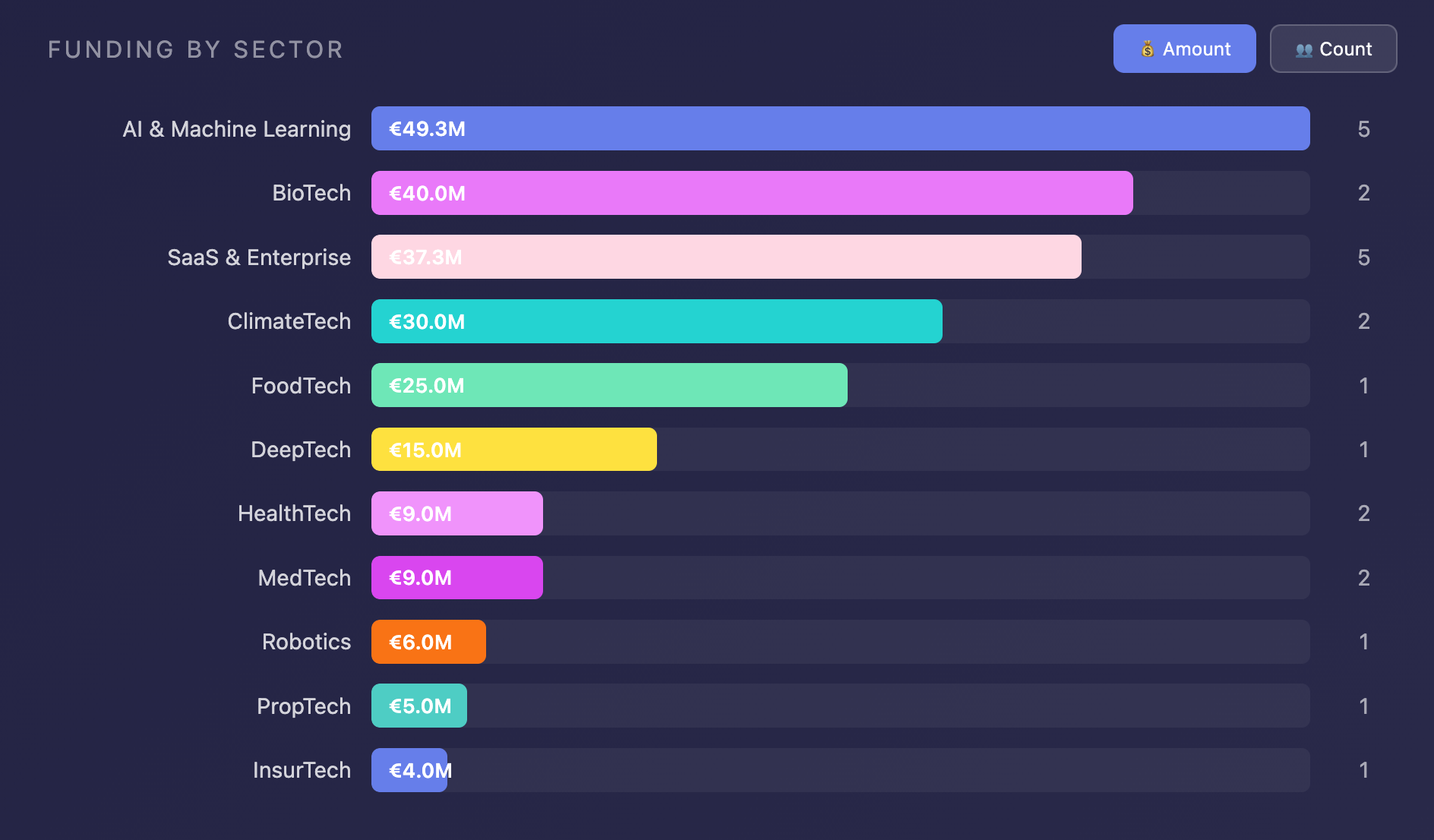Viewport: 1434px width, 840px height.
Task: Click the Robotics sector label
Action: click(x=306, y=642)
